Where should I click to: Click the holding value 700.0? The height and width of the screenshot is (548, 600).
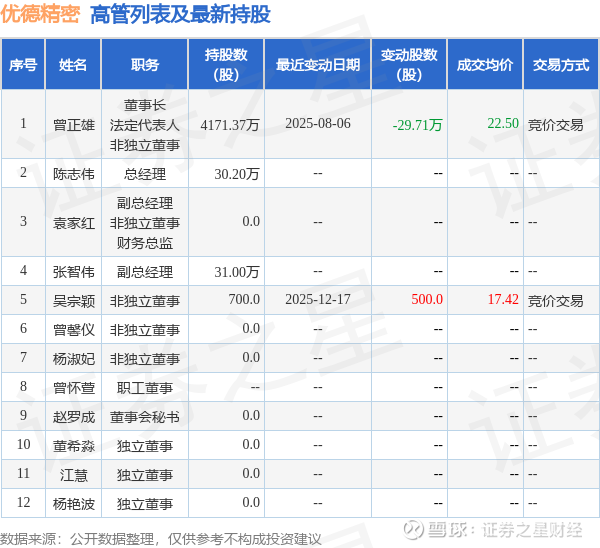pyautogui.click(x=244, y=299)
